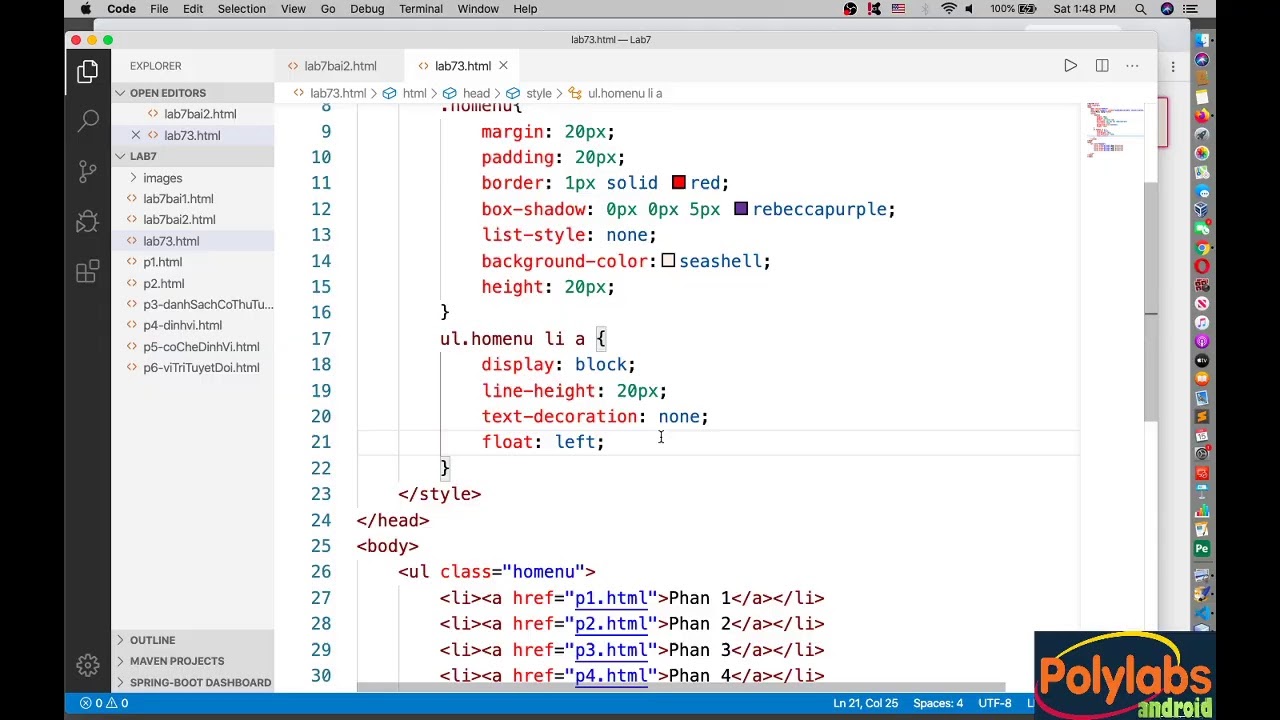Open Spotlight search in macOS menu bar

tap(1140, 9)
